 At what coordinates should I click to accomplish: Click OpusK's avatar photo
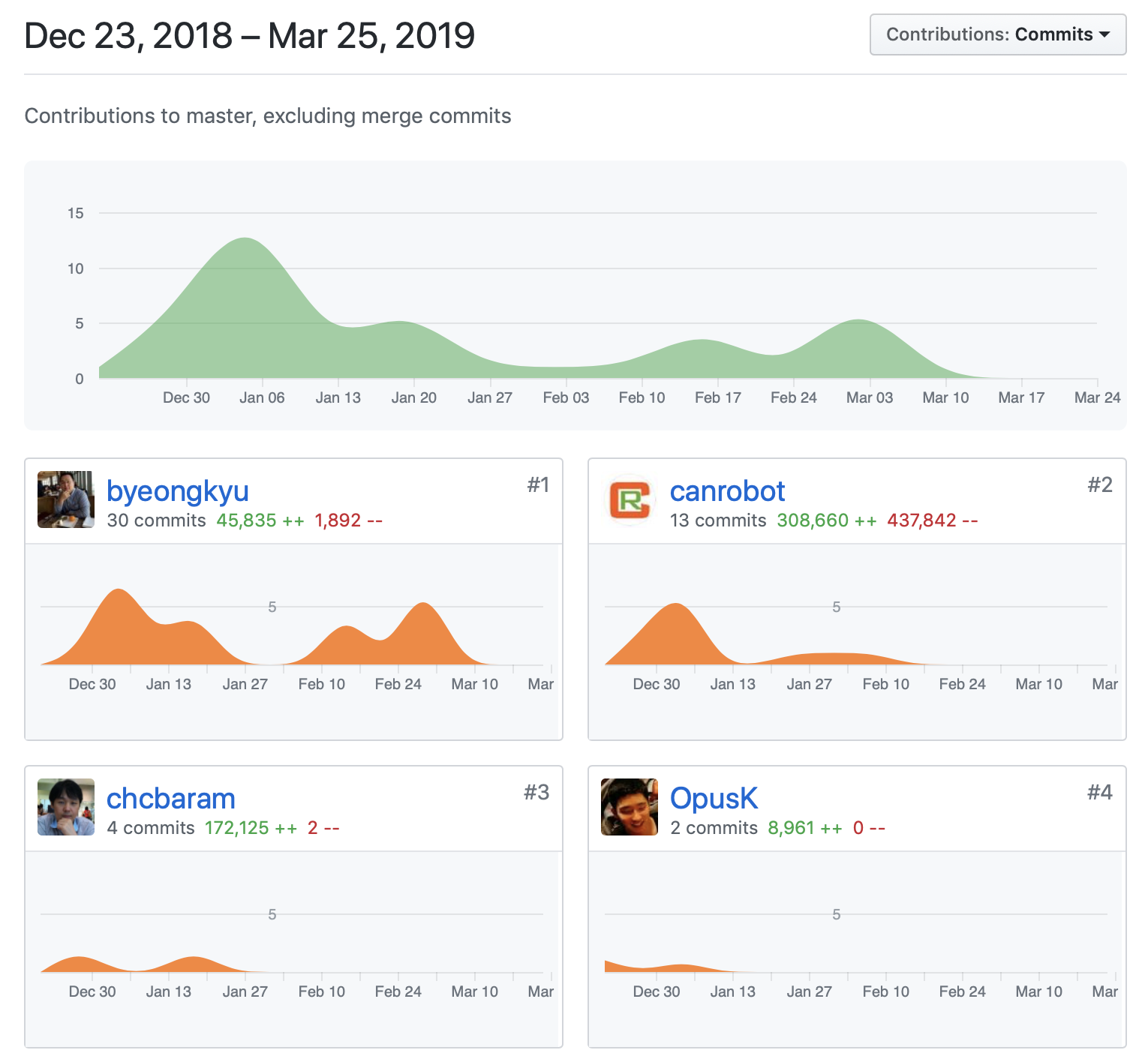point(630,807)
